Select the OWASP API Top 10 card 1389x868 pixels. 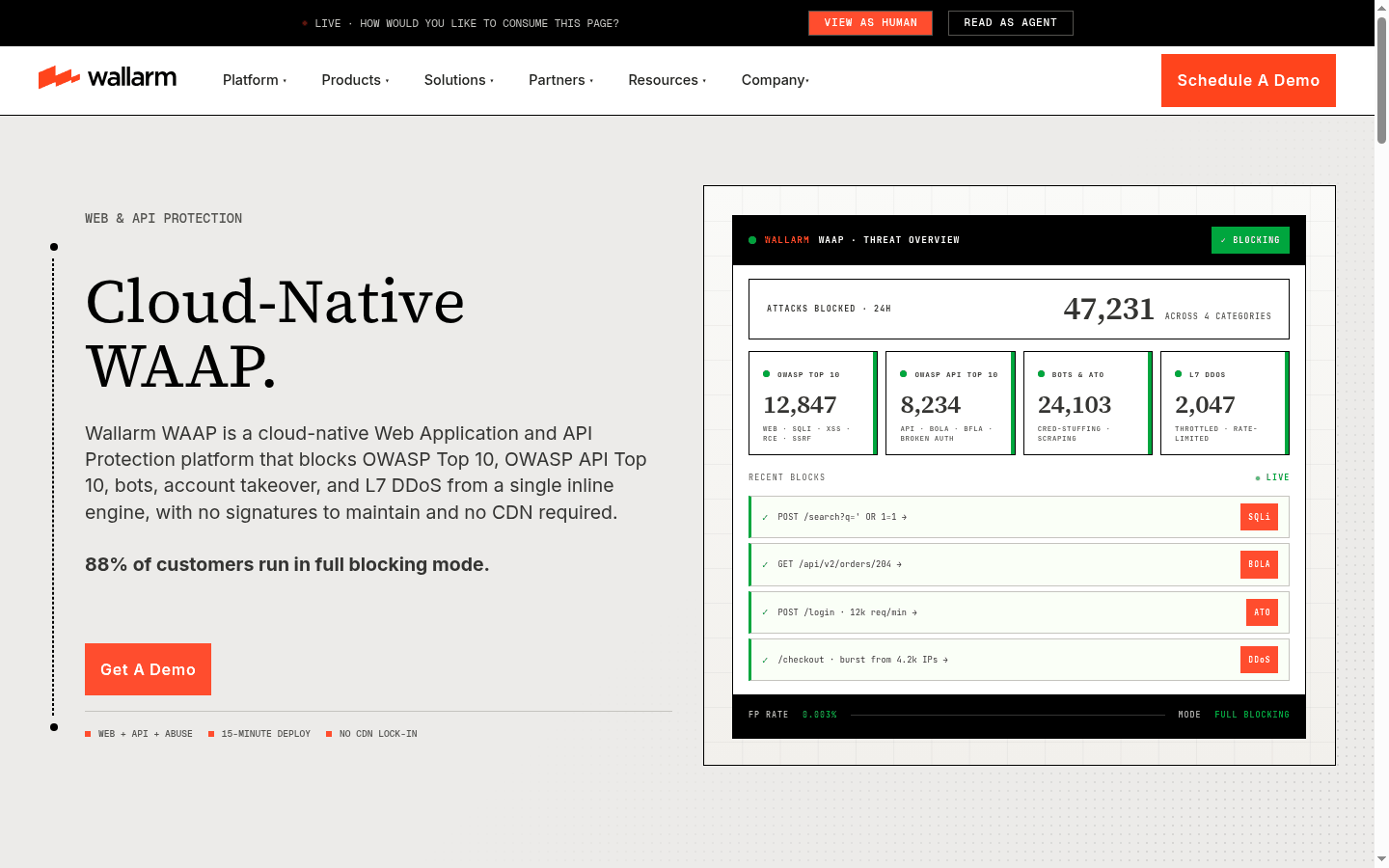950,403
